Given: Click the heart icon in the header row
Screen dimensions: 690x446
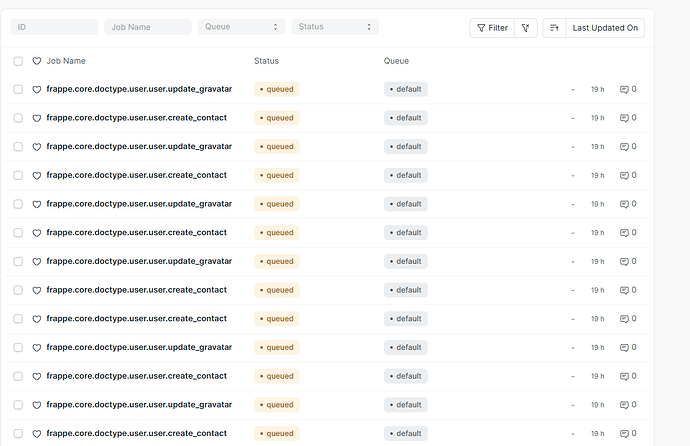Looking at the screenshot, I should [37, 61].
